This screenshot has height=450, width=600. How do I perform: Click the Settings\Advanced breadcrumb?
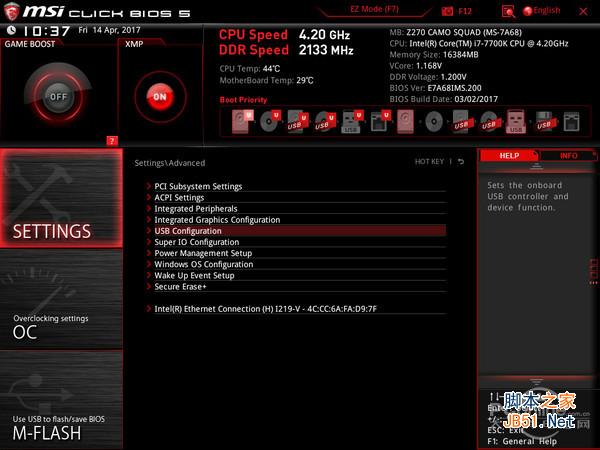point(170,163)
